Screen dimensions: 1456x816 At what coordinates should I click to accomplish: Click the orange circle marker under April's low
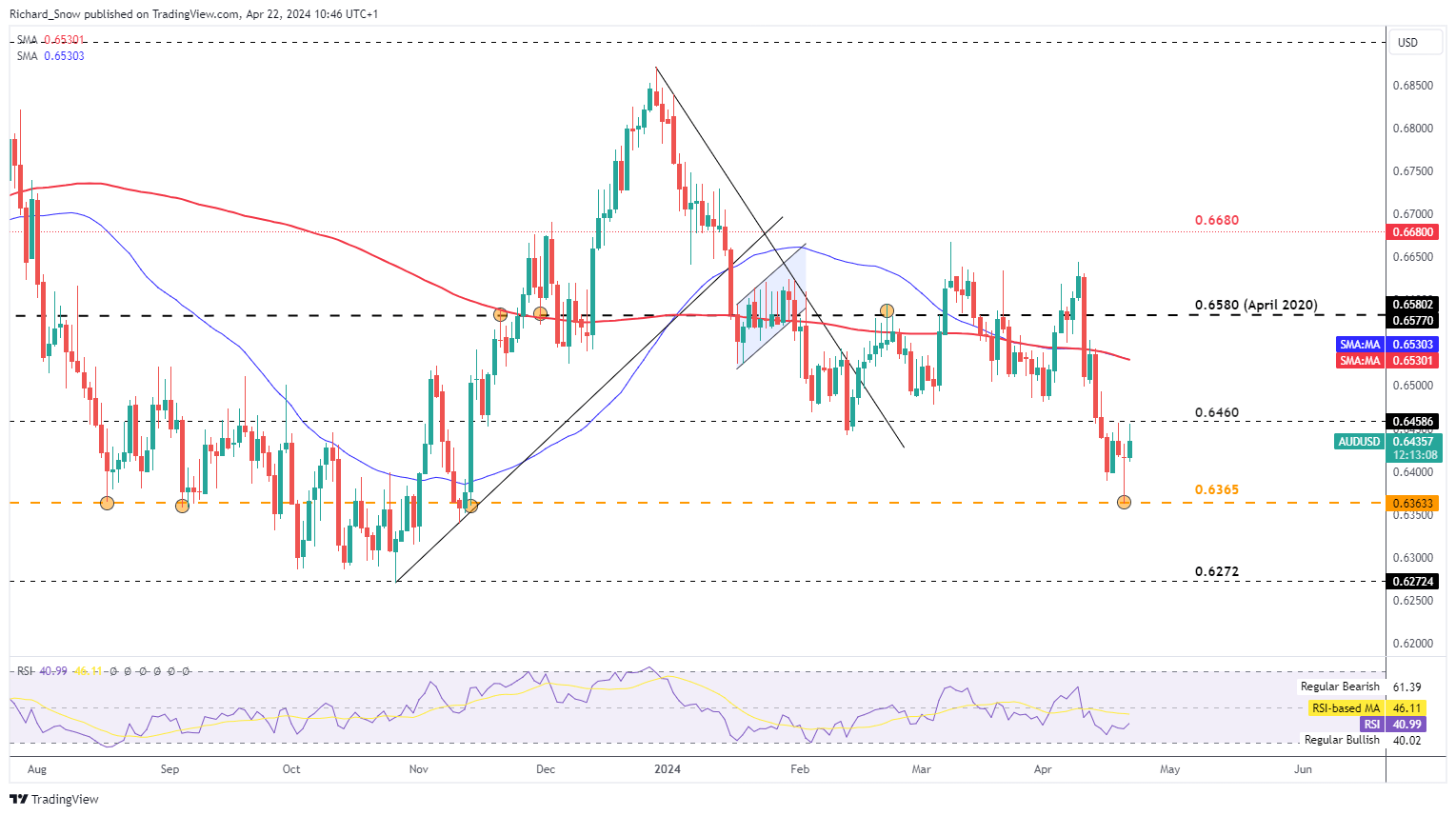1125,502
